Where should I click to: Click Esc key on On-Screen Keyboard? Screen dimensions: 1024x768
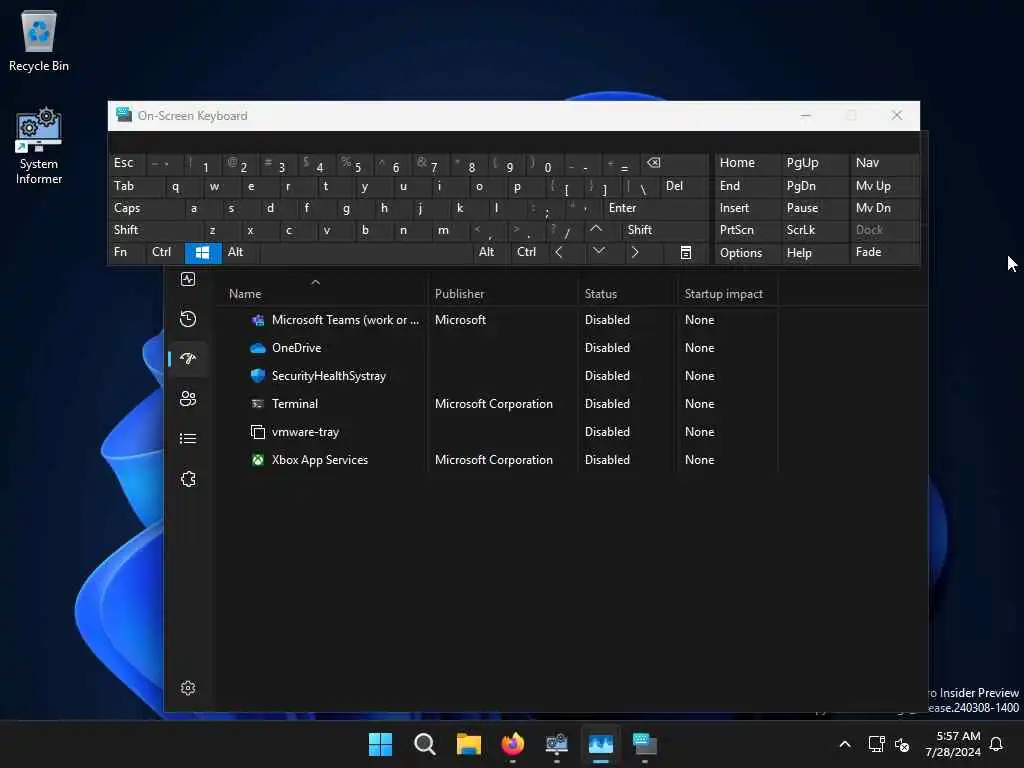(127, 163)
